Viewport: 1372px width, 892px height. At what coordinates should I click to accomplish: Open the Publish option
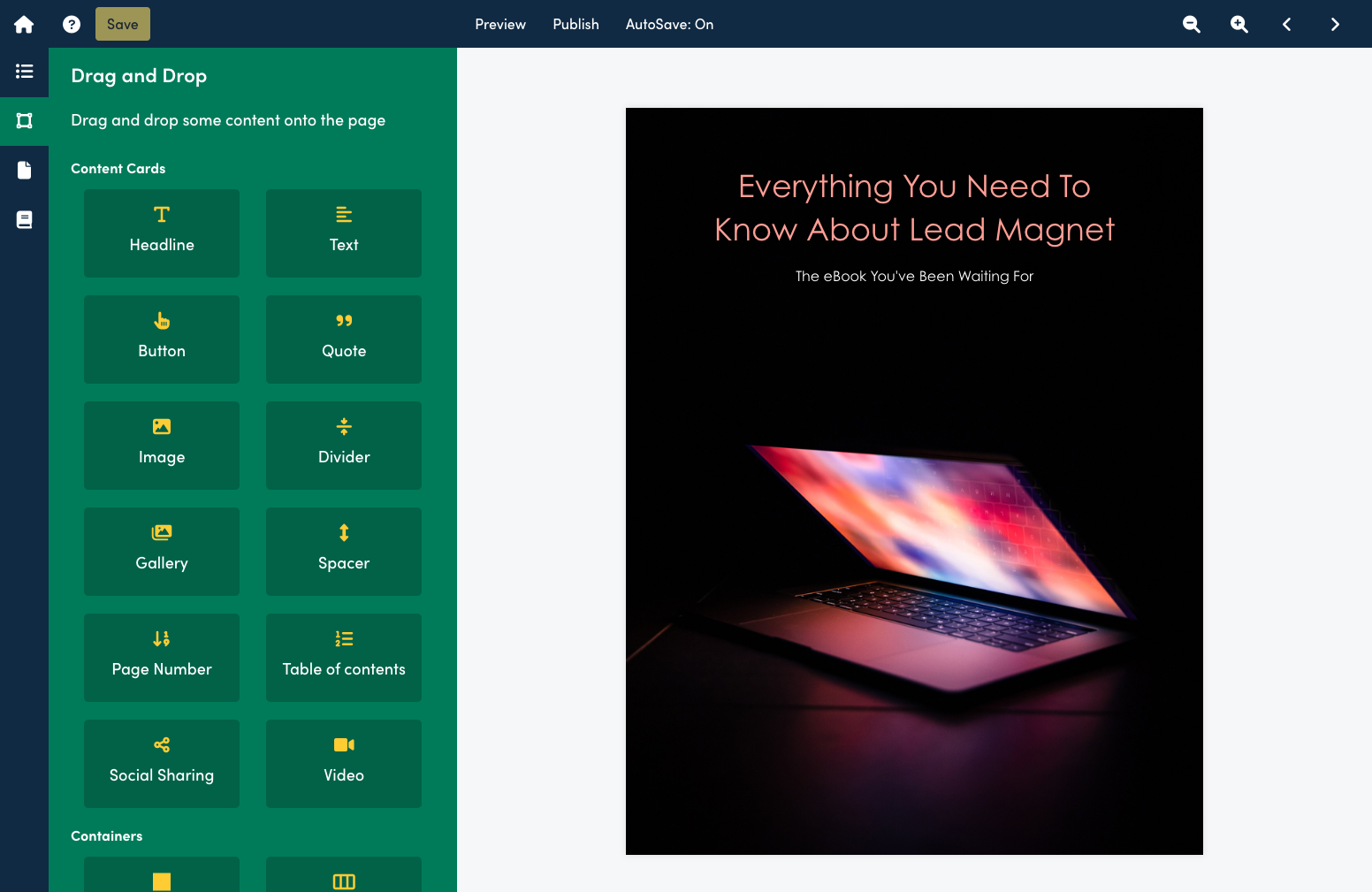(575, 24)
